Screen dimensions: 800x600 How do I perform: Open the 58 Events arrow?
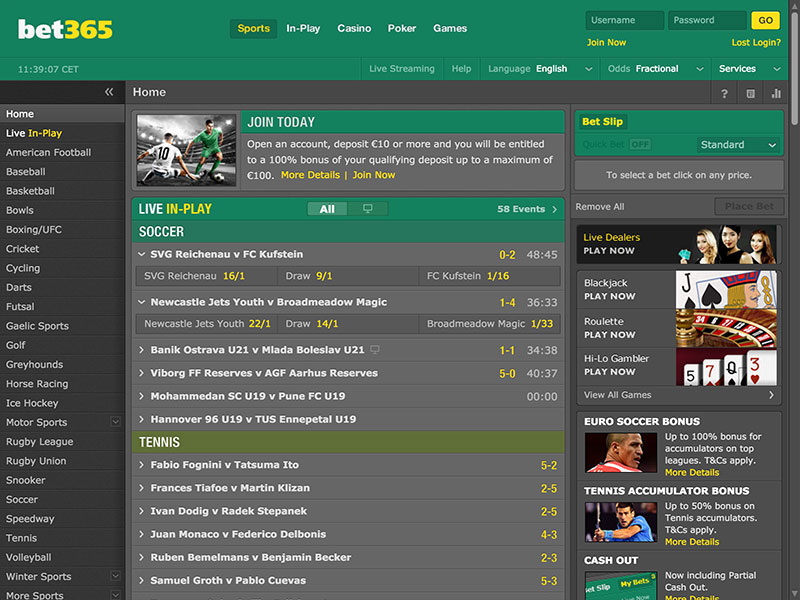tap(555, 209)
